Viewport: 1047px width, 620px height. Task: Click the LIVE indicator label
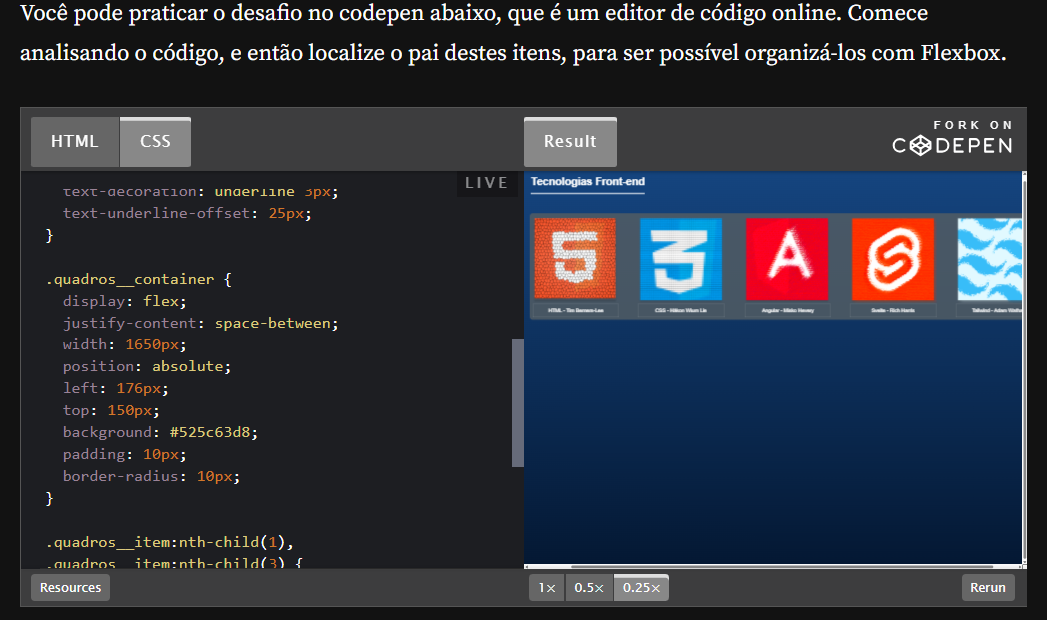pos(487,183)
